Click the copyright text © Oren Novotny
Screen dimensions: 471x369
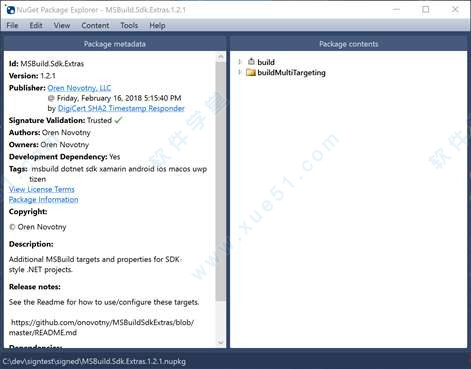(38, 227)
